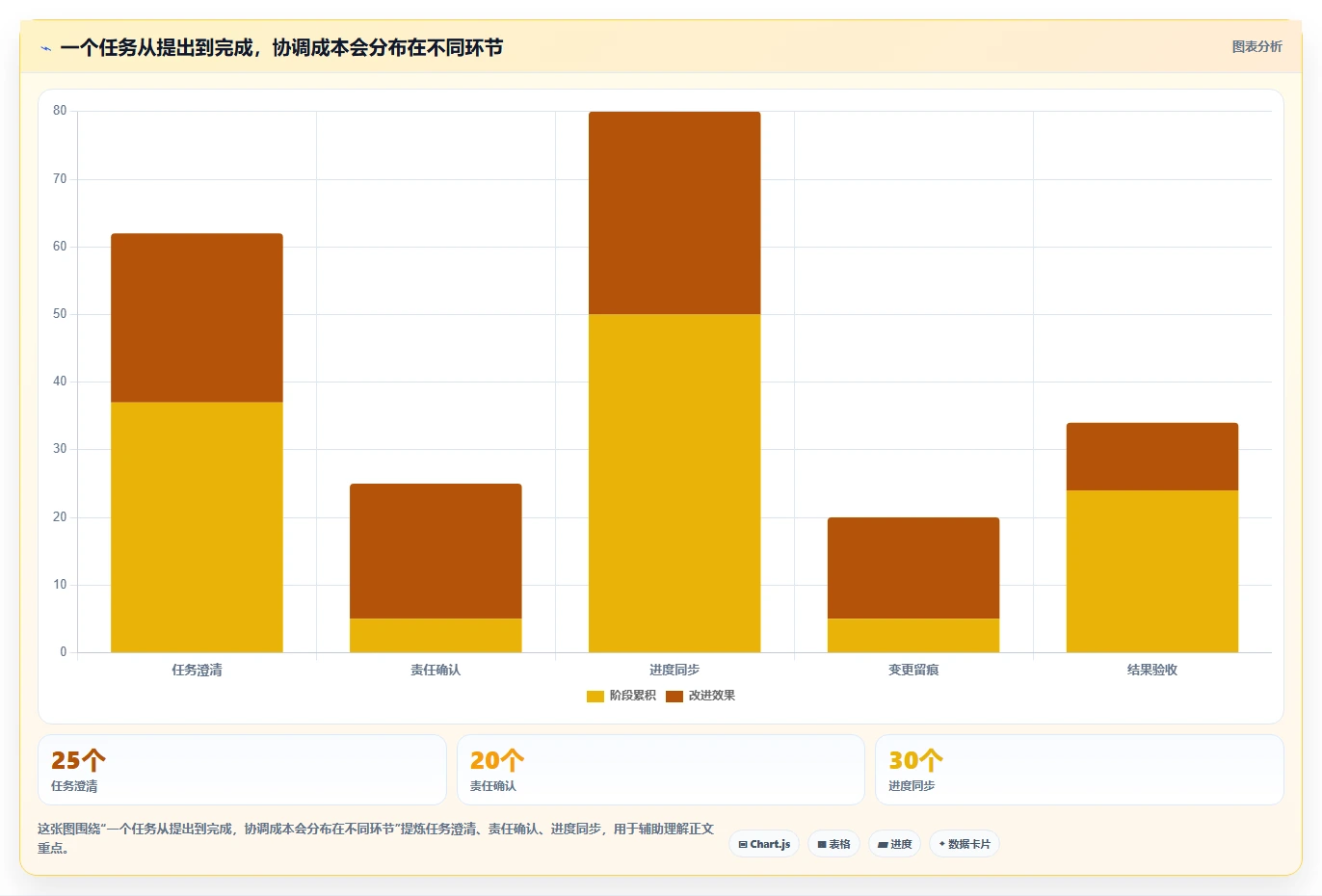Select the yellow 任务澄清 bar segment

click(197, 527)
